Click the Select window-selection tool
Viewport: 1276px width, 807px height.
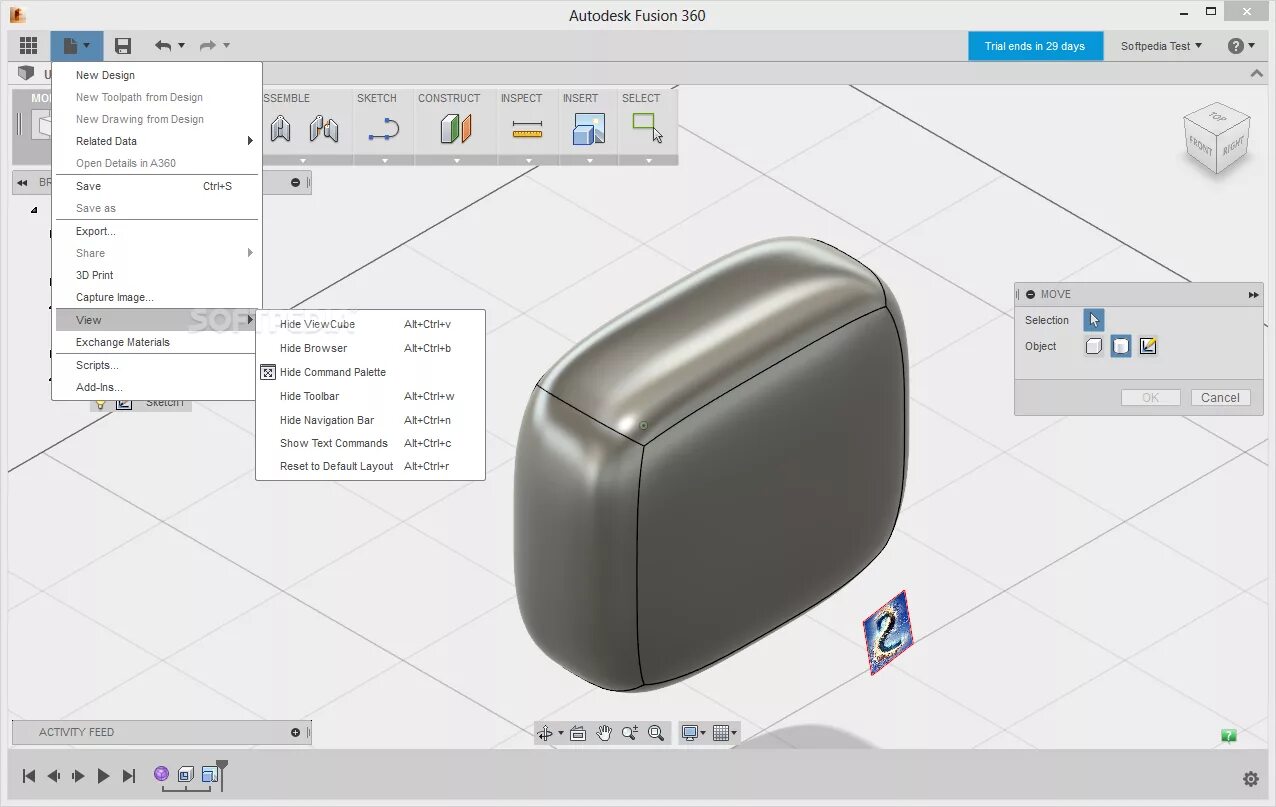pyautogui.click(x=647, y=128)
